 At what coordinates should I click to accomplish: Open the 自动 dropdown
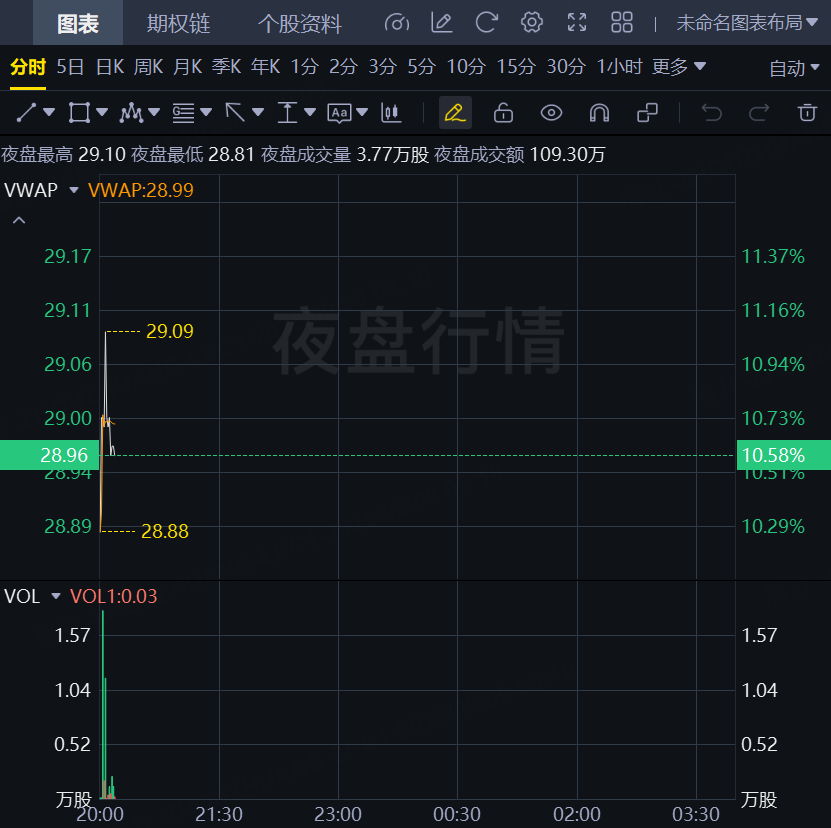click(794, 68)
